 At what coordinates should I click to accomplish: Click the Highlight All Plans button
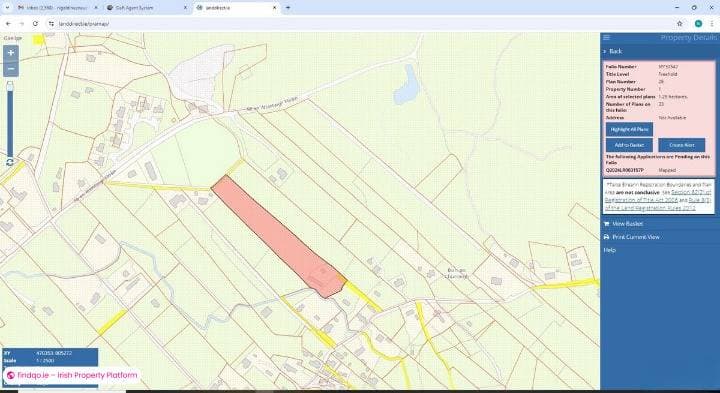coord(629,129)
